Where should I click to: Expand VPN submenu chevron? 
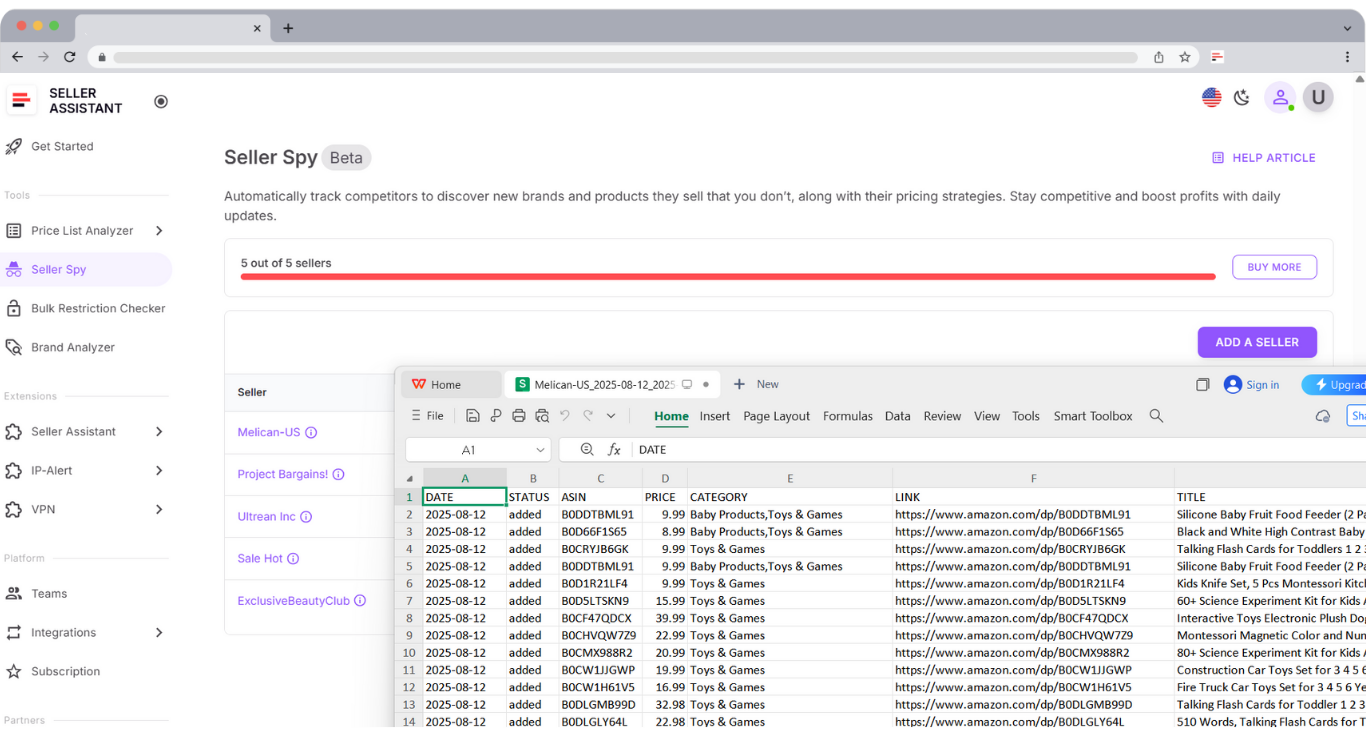[x=159, y=510]
